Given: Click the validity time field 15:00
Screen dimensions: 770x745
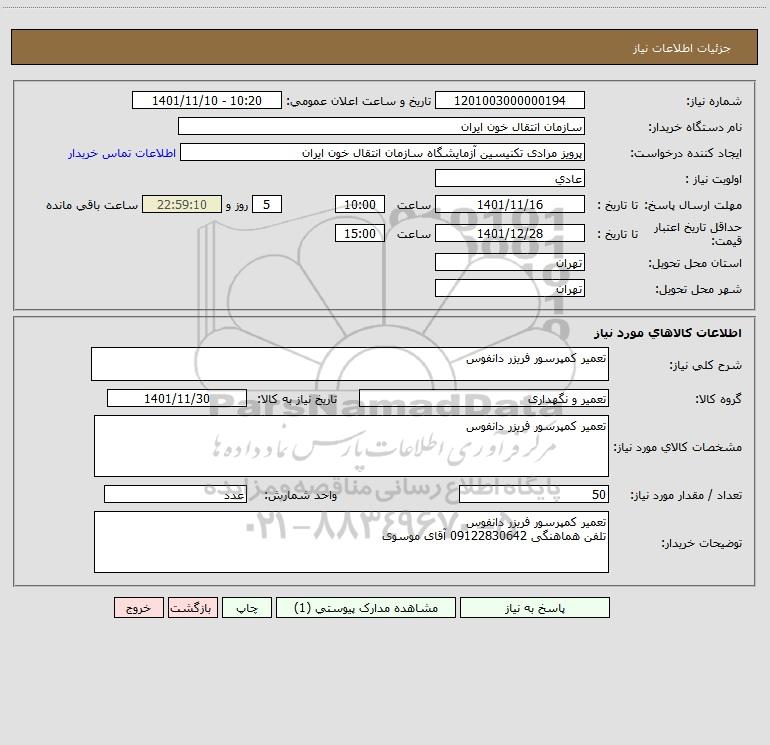Looking at the screenshot, I should coord(360,233).
